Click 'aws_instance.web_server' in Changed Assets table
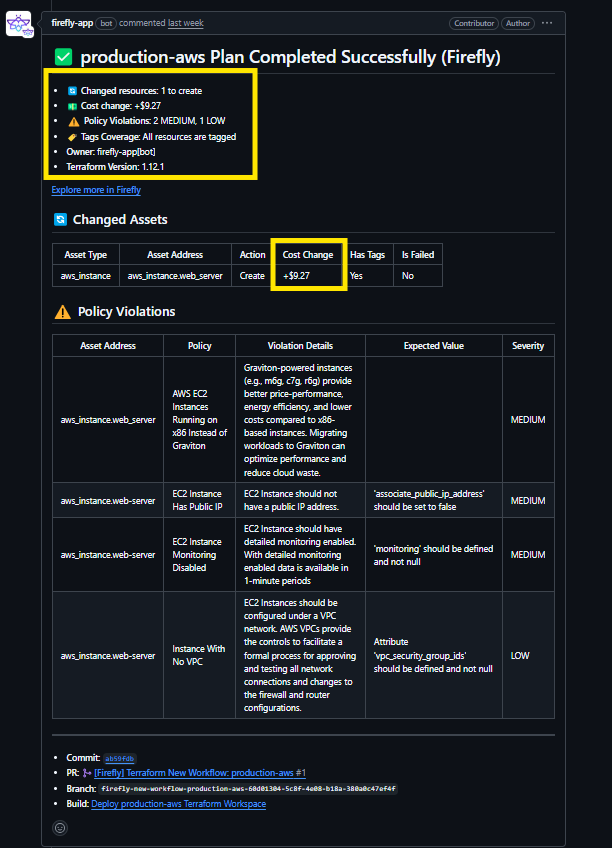The width and height of the screenshot is (612, 848). coord(175,276)
